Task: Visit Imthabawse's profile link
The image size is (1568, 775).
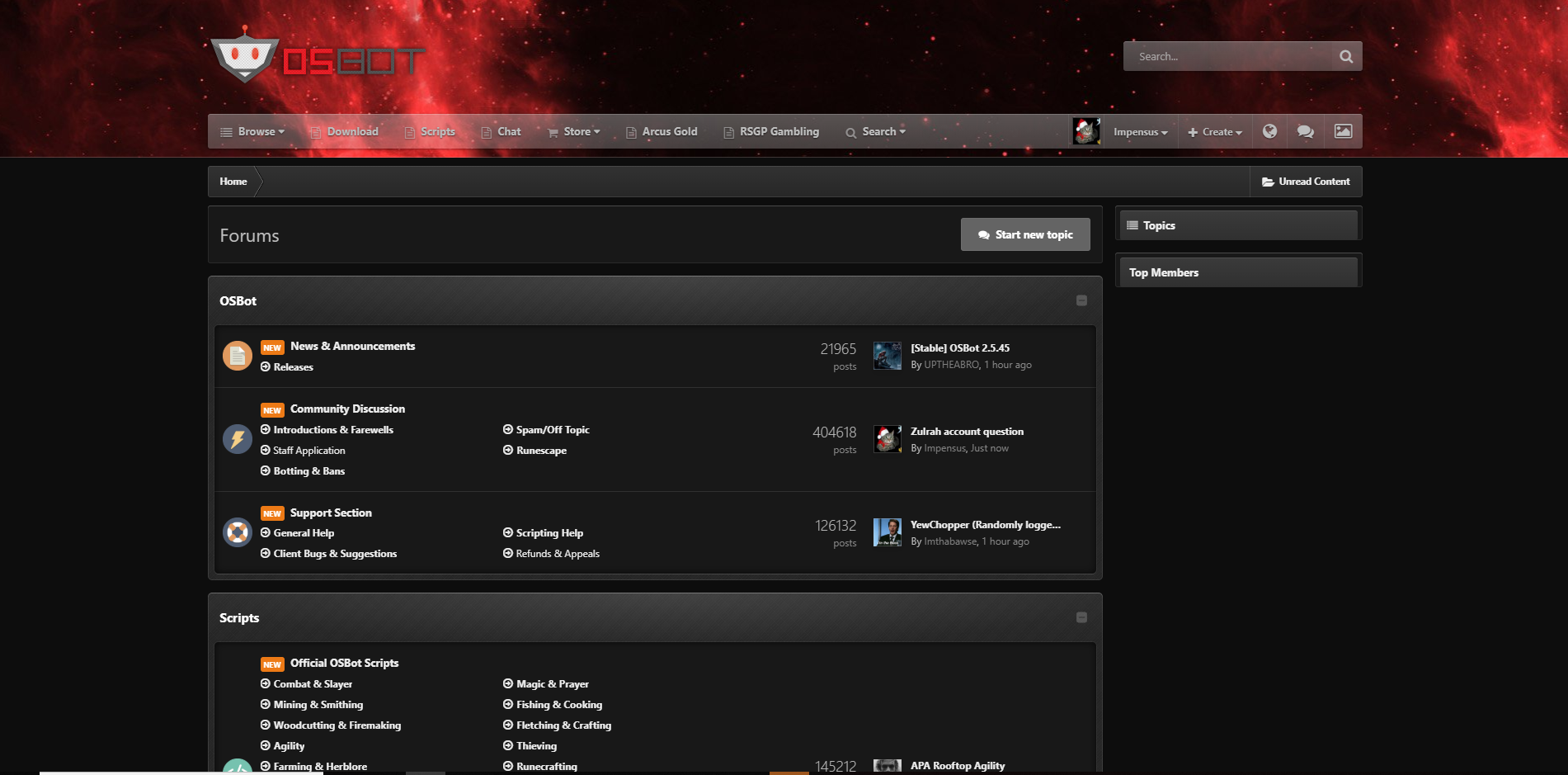Action: click(951, 541)
